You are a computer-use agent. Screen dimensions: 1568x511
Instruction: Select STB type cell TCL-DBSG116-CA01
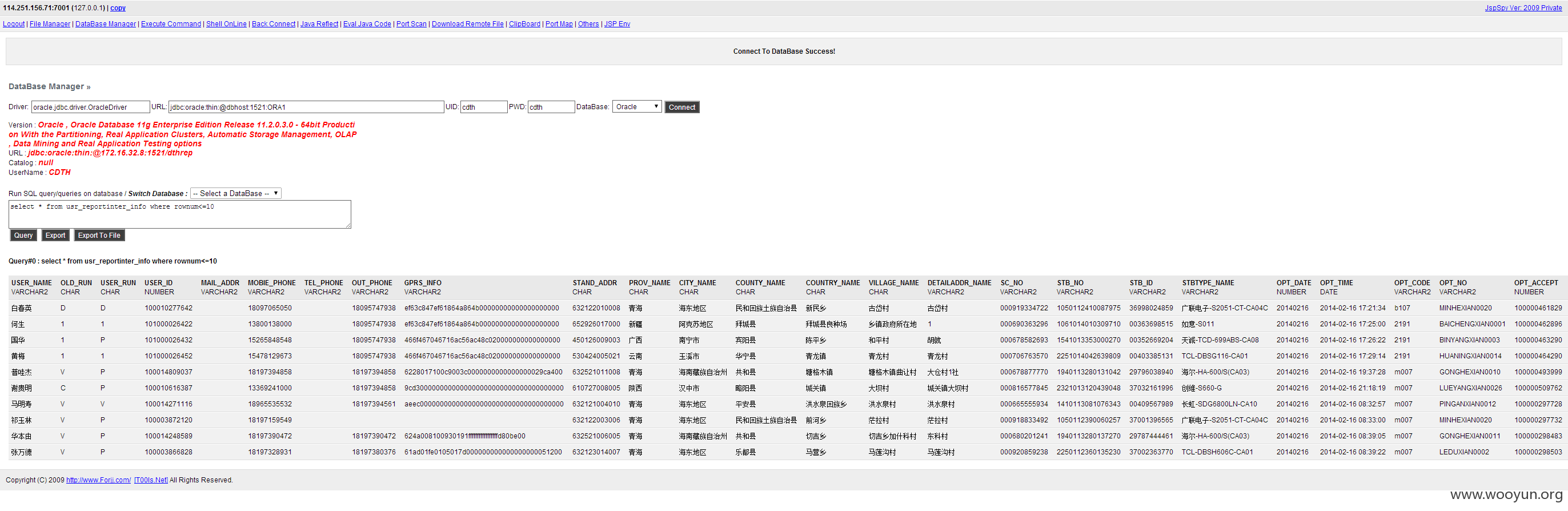point(1214,356)
